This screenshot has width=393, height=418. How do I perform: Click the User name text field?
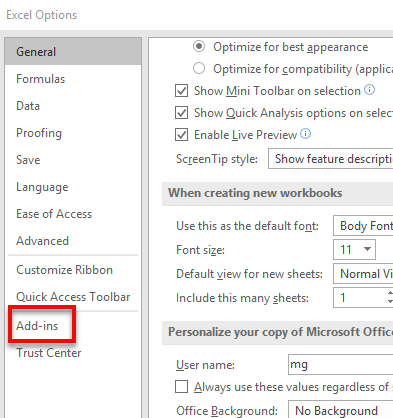pyautogui.click(x=341, y=364)
